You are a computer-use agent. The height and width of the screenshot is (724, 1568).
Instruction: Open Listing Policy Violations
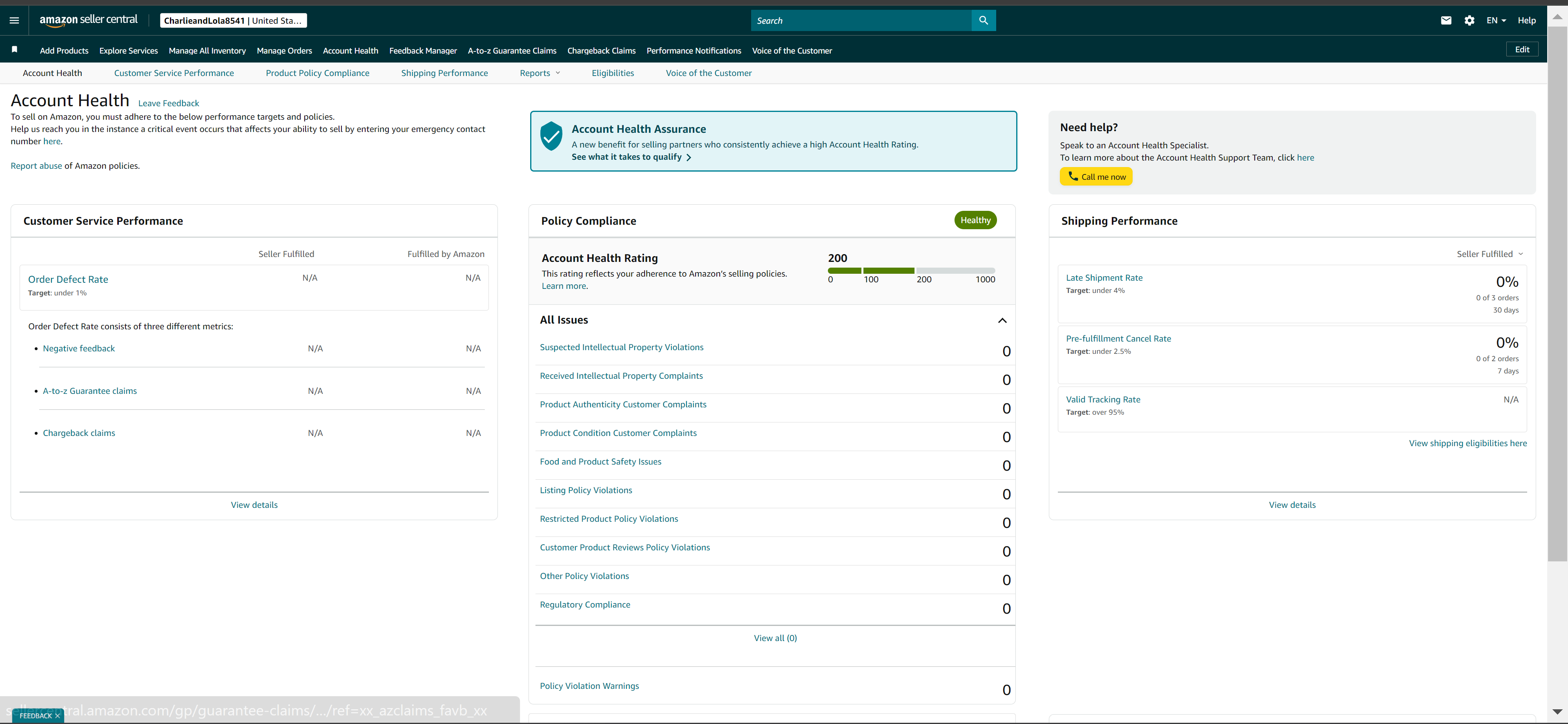point(586,490)
